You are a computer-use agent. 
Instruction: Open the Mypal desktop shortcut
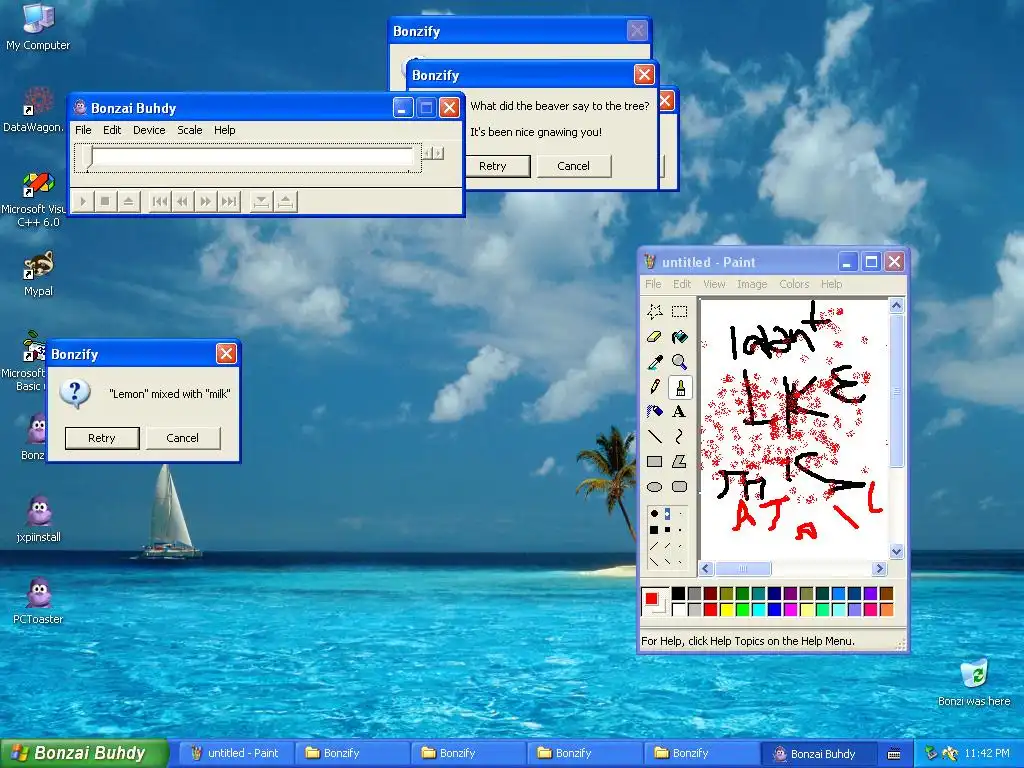[38, 274]
